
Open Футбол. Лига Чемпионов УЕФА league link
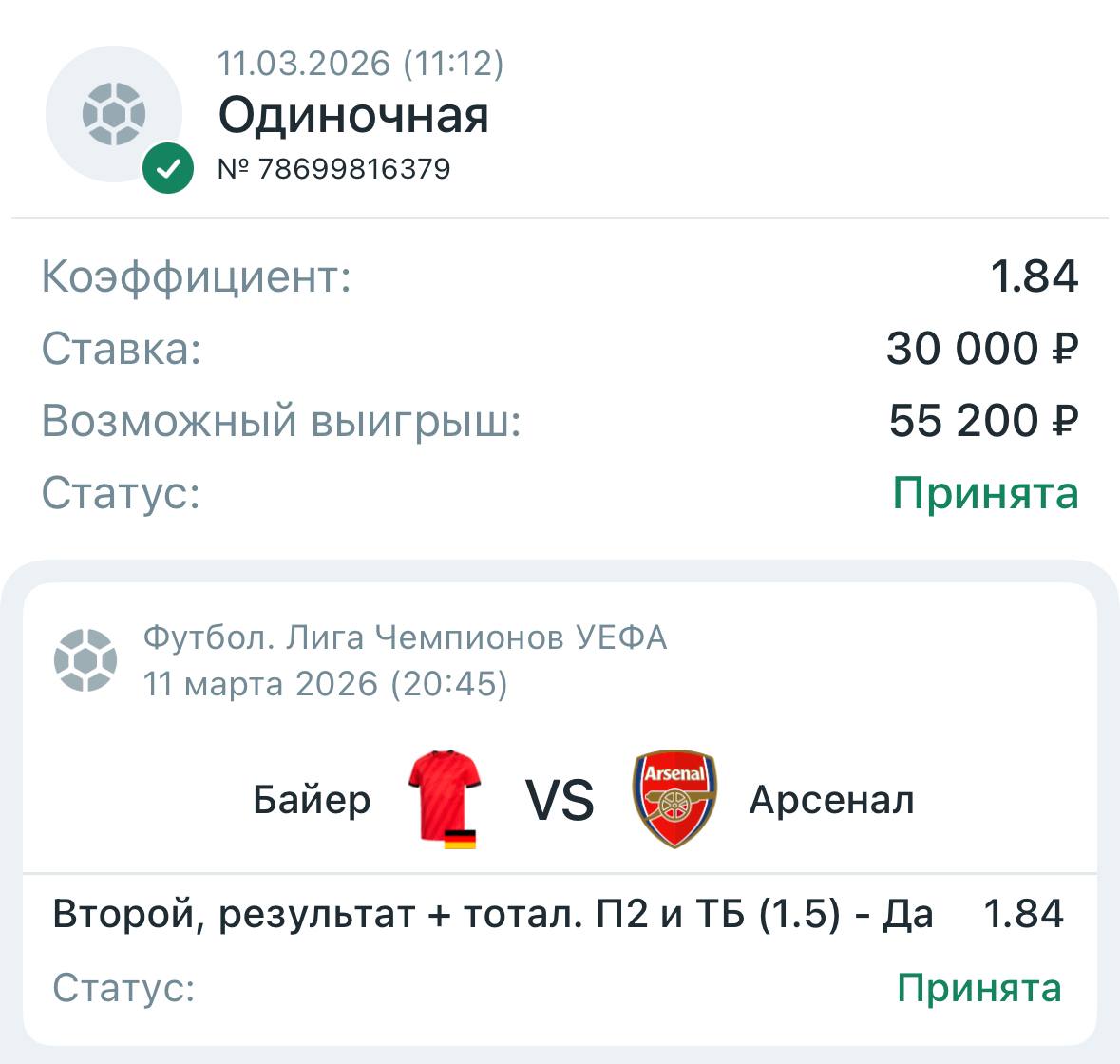(x=405, y=636)
